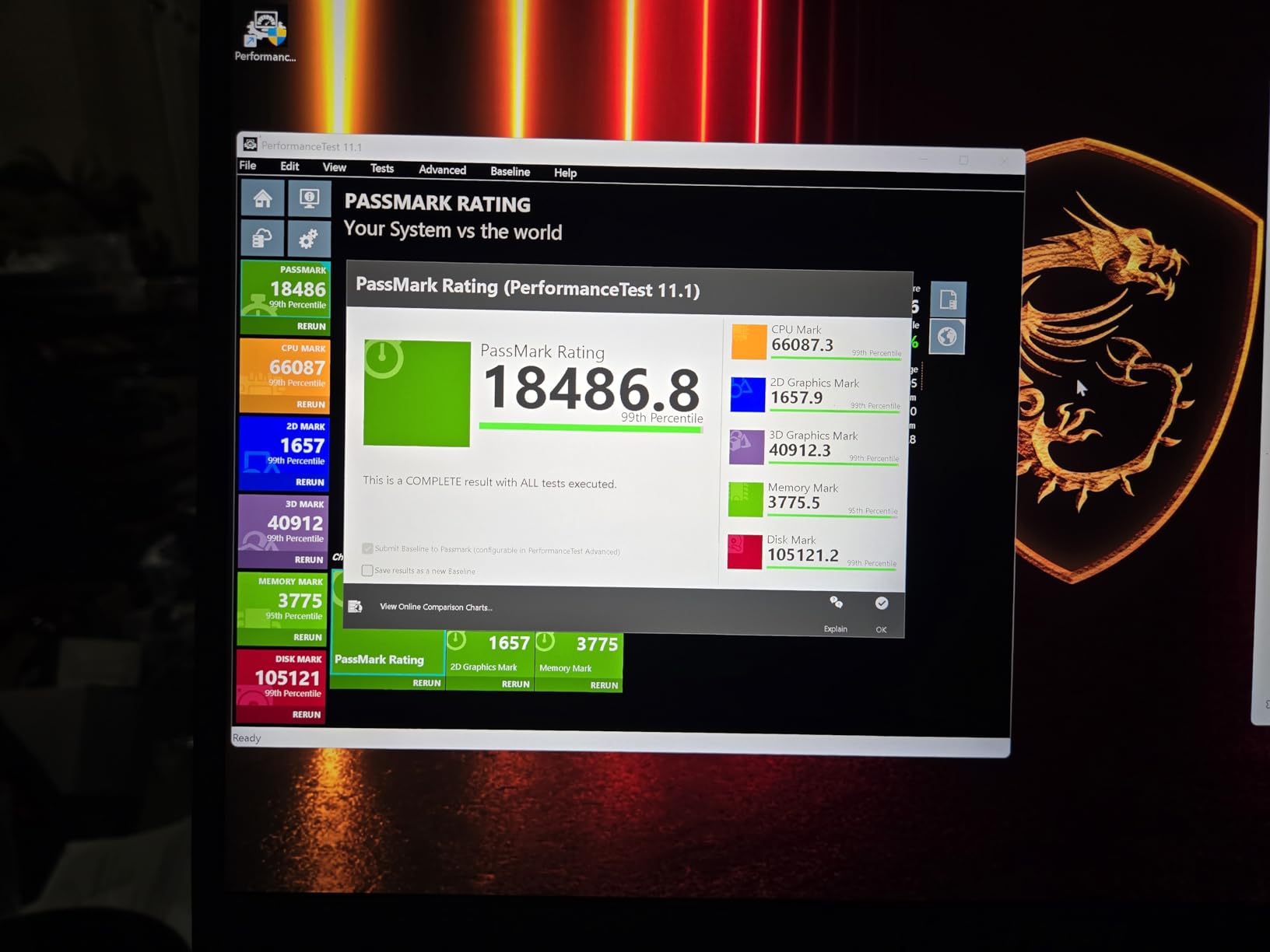This screenshot has height=952, width=1270.
Task: Open the Tests menu
Action: pos(381,168)
